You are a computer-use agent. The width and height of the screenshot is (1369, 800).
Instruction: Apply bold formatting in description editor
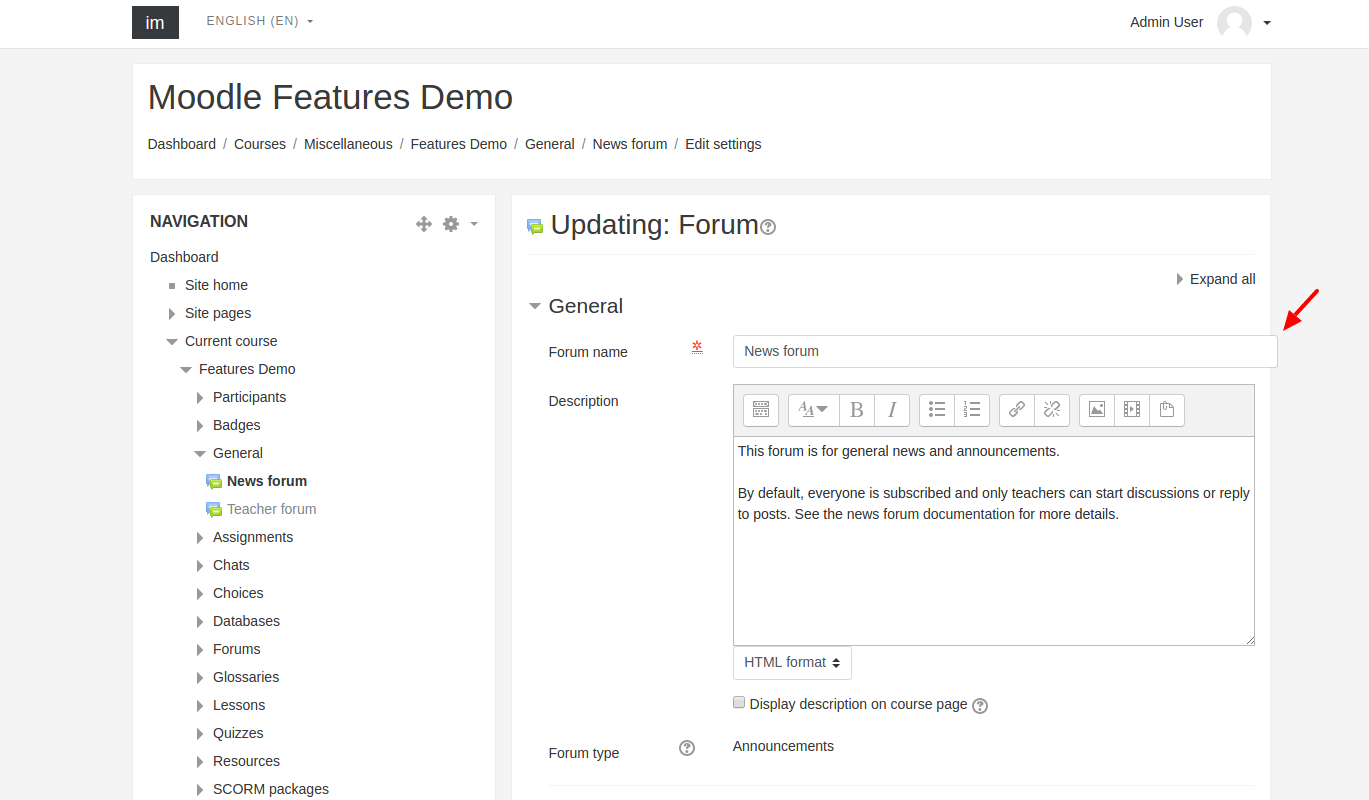[857, 410]
